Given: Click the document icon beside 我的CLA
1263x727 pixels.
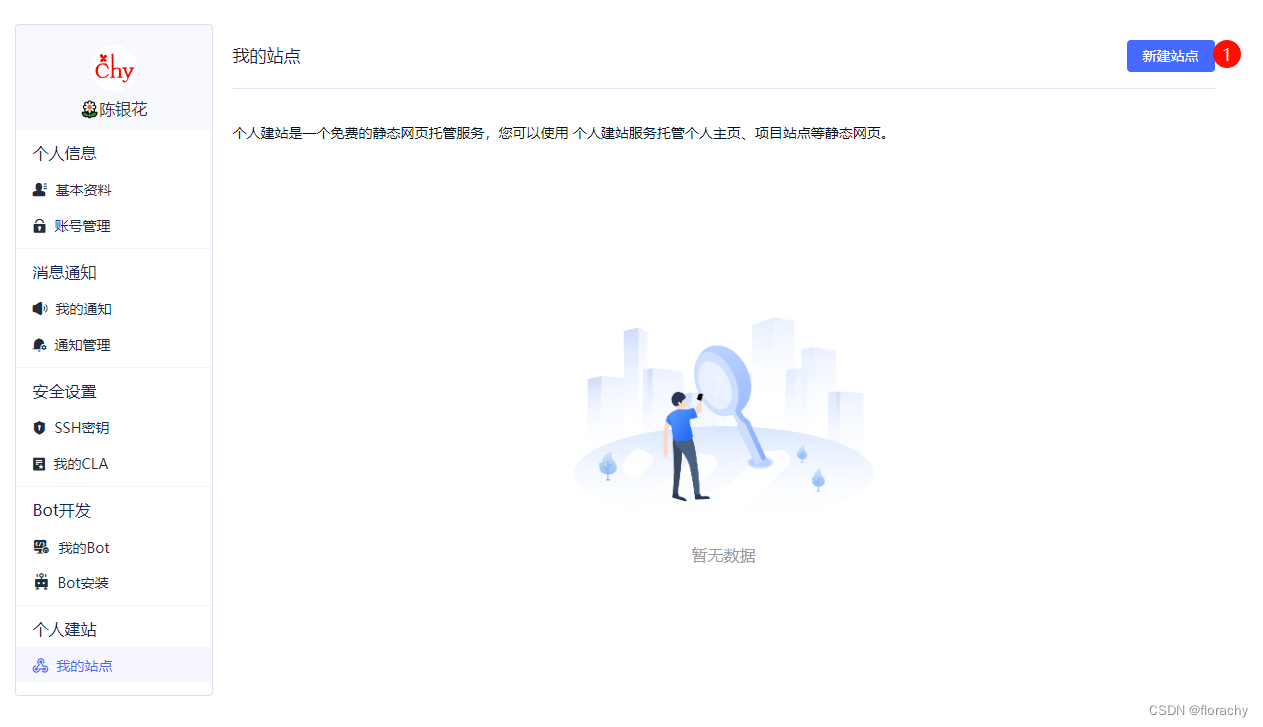Looking at the screenshot, I should (x=39, y=463).
